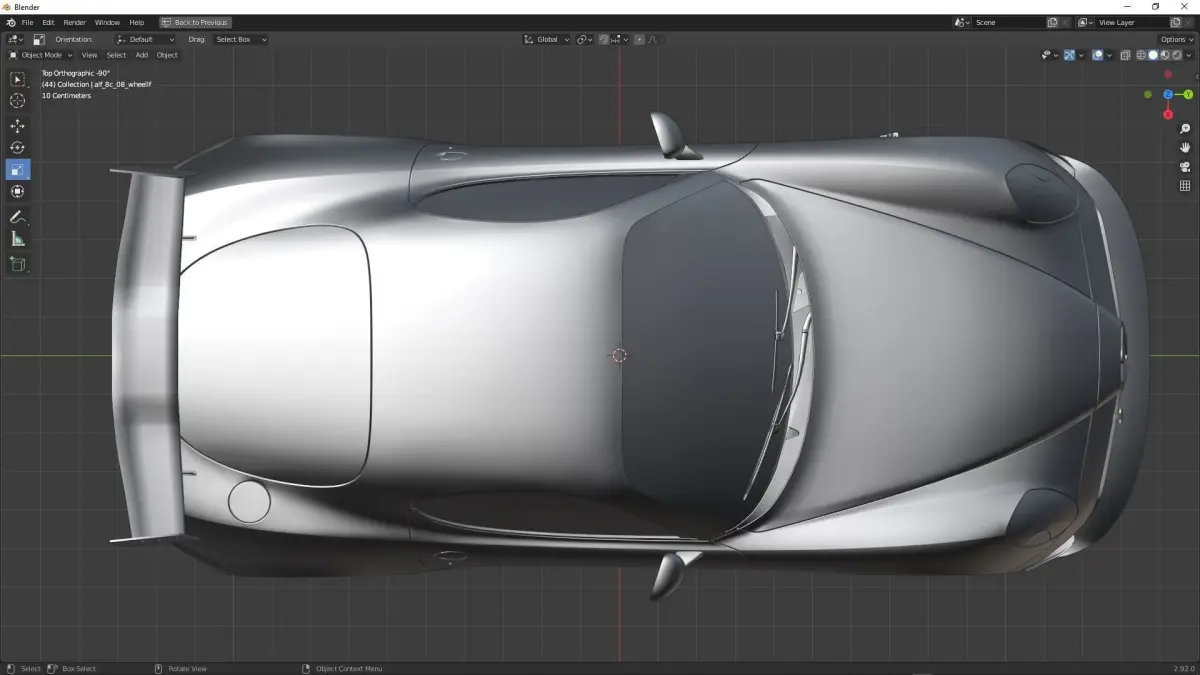Maximize the Blender window

coord(1155,6)
